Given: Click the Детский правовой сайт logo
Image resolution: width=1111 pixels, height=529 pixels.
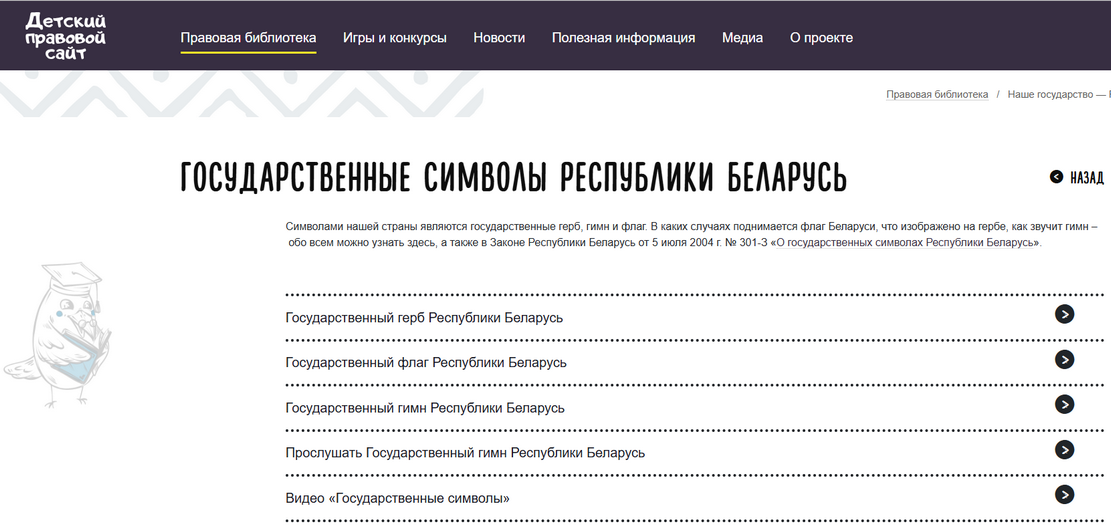Looking at the screenshot, I should pyautogui.click(x=66, y=36).
